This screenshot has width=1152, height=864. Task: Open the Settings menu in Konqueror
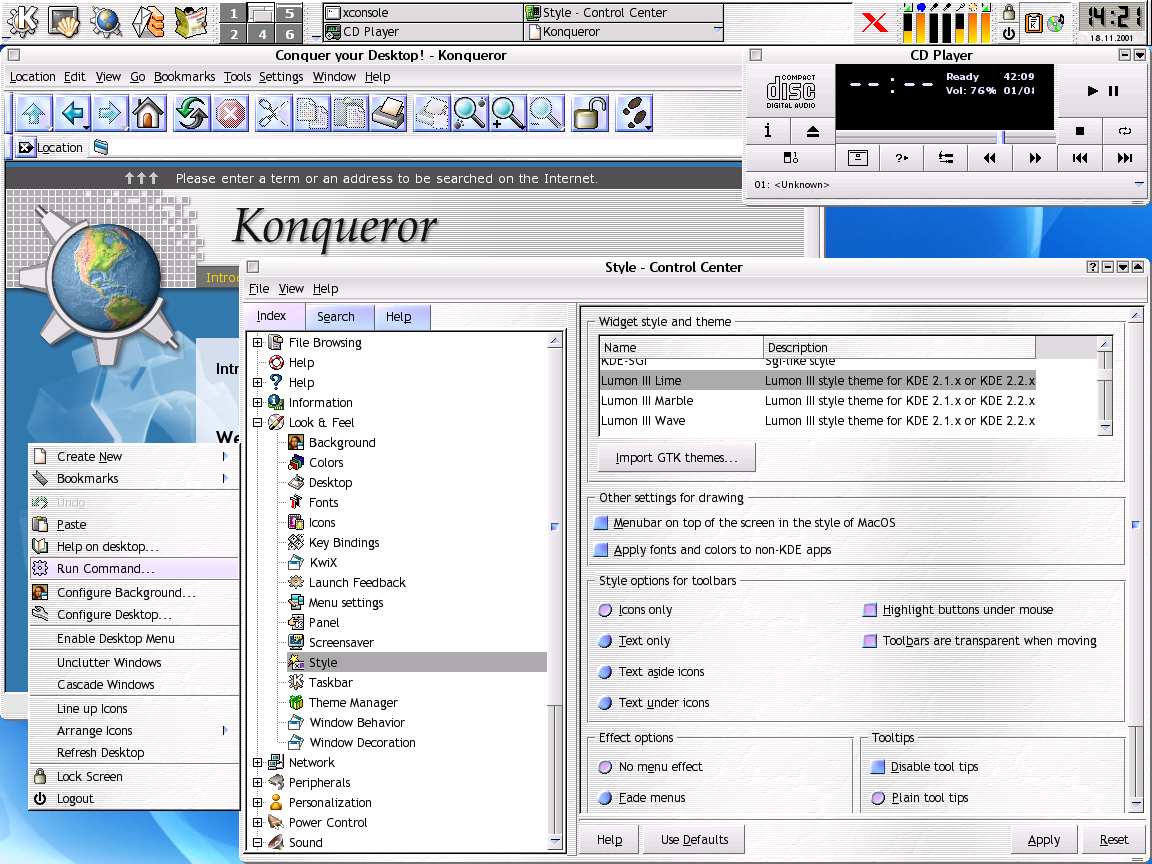click(281, 76)
